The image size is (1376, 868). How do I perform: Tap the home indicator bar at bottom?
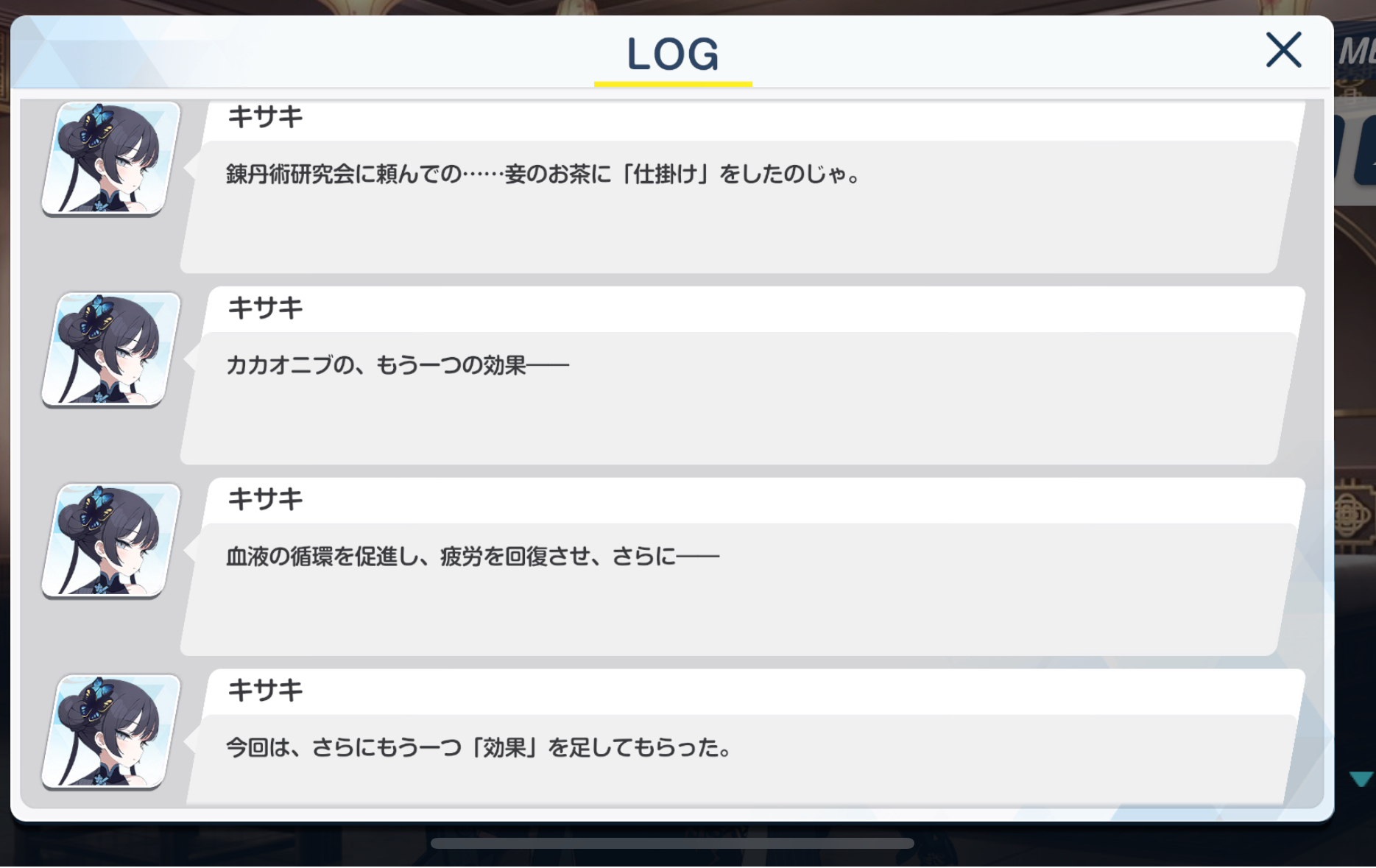pyautogui.click(x=672, y=843)
